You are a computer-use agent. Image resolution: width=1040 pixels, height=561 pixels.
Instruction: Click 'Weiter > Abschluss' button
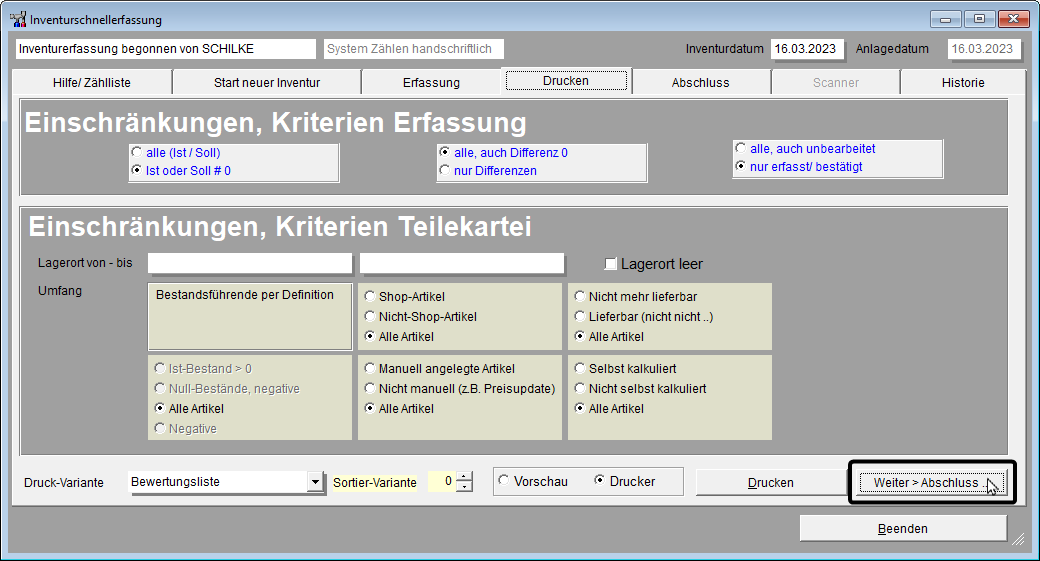tap(932, 483)
